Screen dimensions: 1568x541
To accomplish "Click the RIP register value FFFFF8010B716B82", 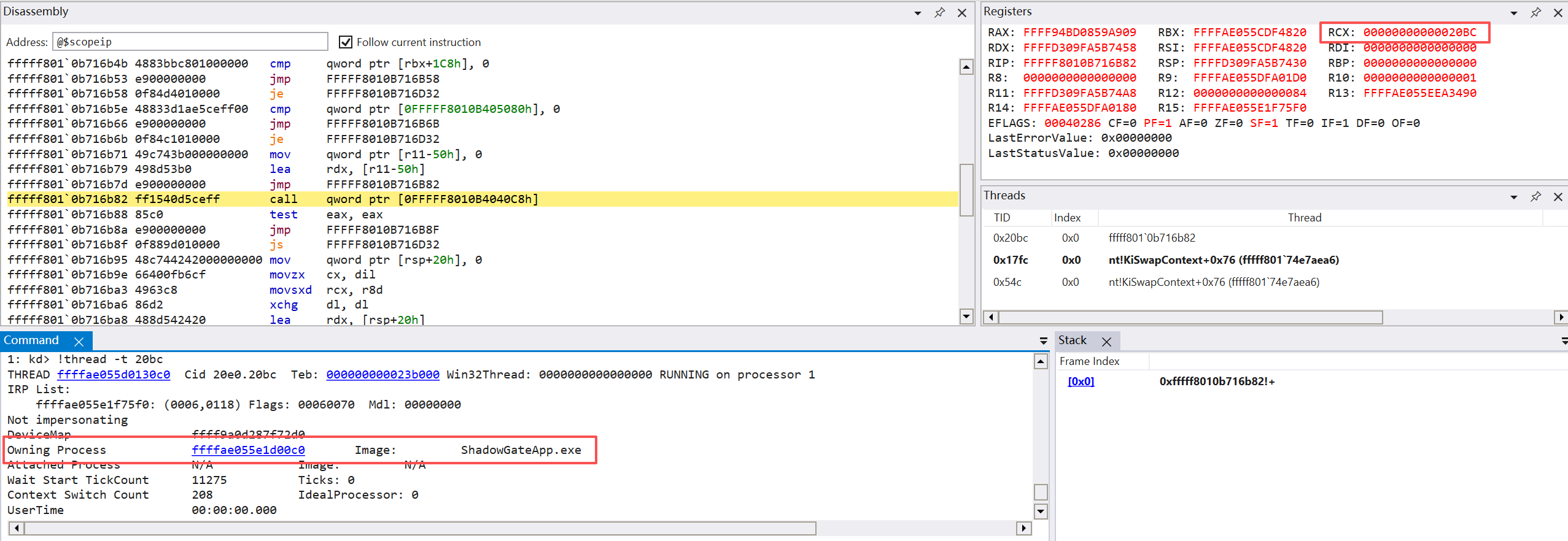I will 1079,63.
